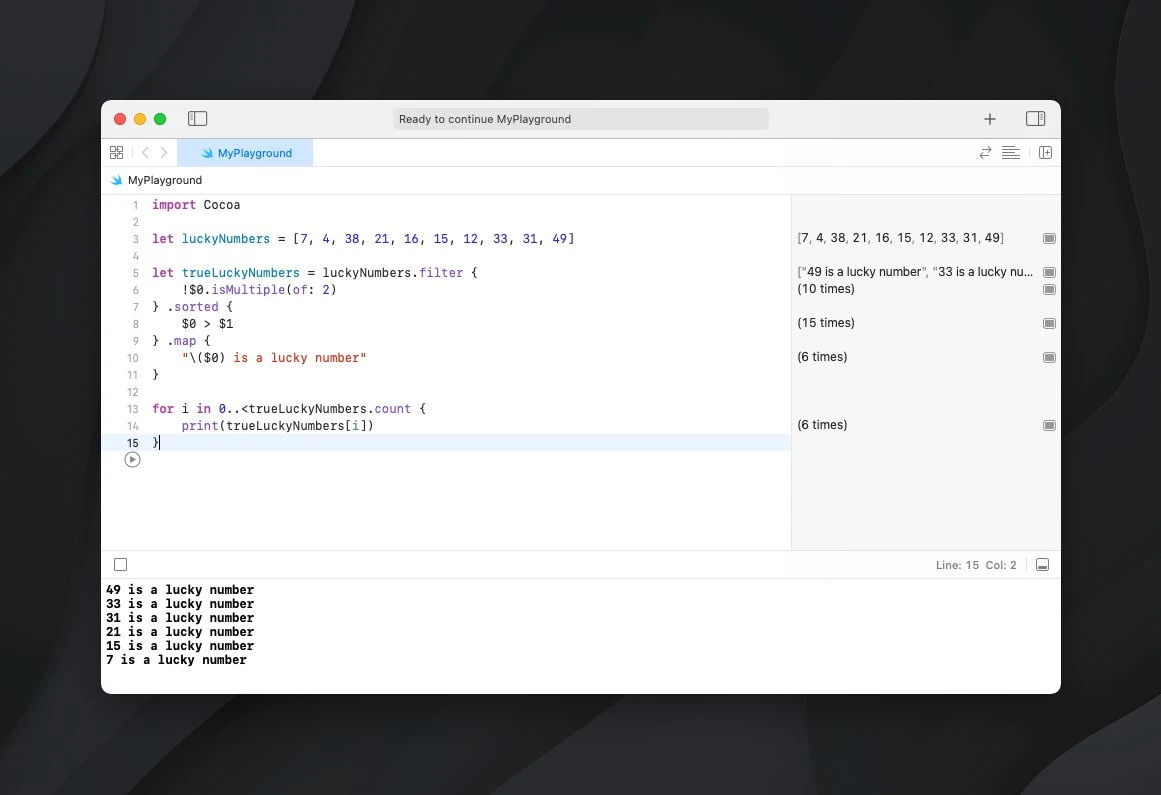Viewport: 1161px width, 795px height.
Task: Show inline result for (10 times) row
Action: pyautogui.click(x=1049, y=289)
